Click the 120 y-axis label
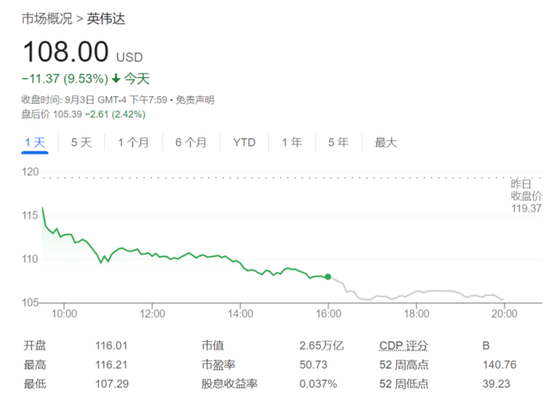550x402 pixels. 30,172
